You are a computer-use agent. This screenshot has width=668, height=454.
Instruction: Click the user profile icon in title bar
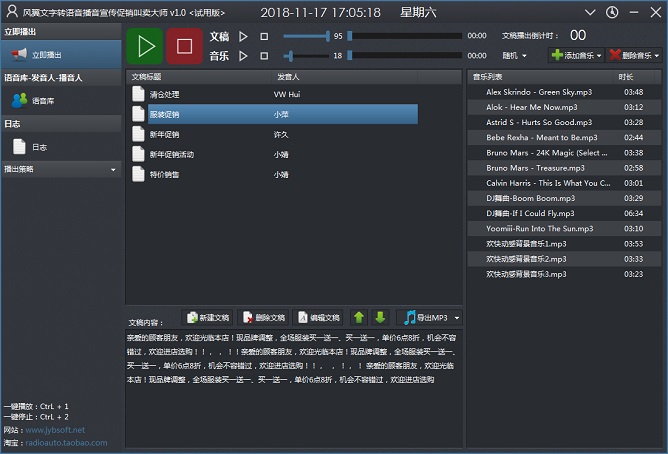tap(12, 11)
